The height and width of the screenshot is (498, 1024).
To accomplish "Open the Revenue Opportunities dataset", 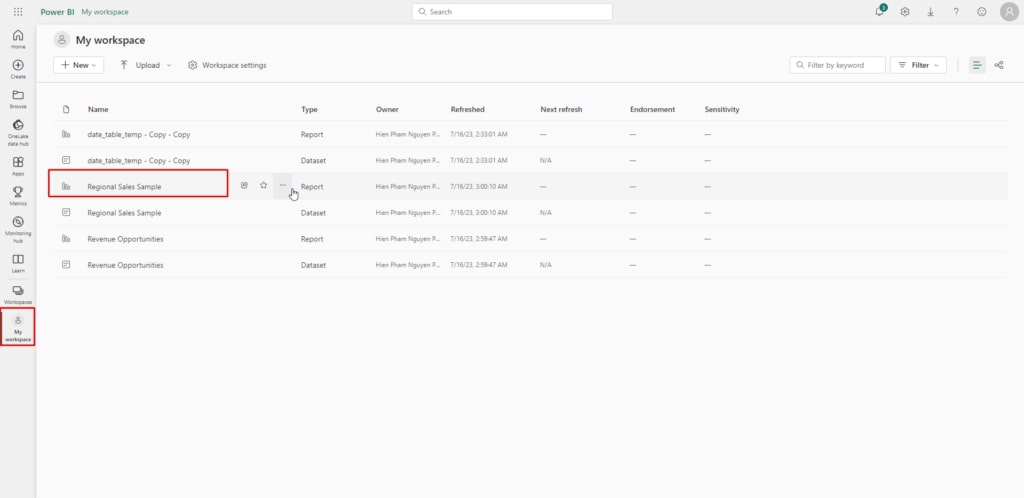I will 125,265.
